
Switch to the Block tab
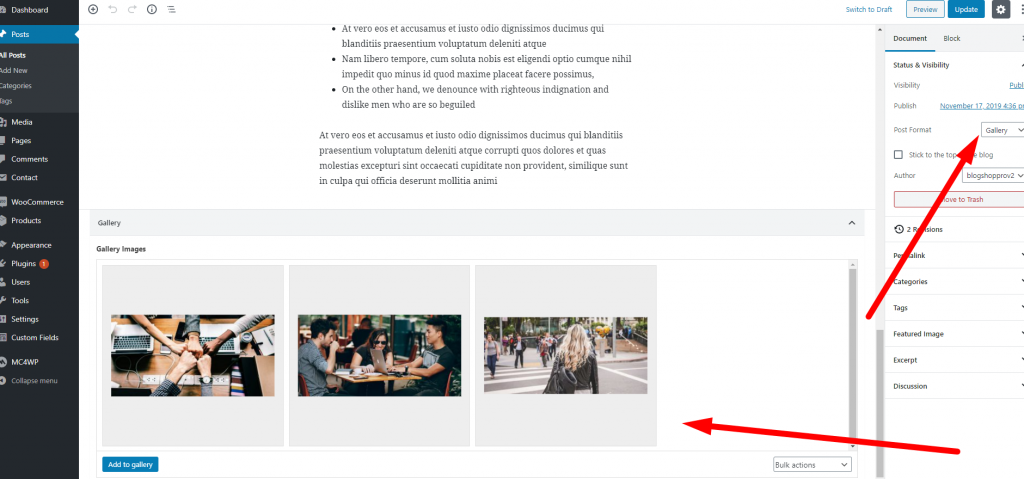coord(952,39)
